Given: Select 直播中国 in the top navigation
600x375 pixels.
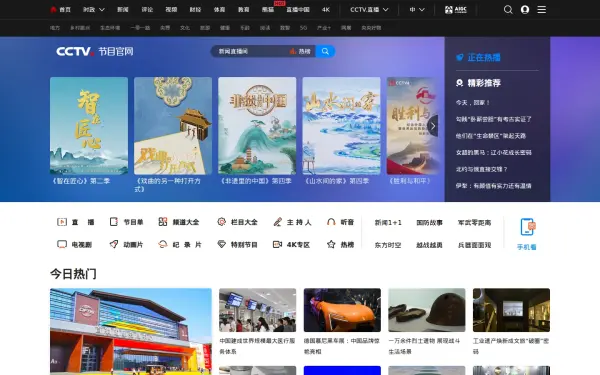Looking at the screenshot, I should pyautogui.click(x=298, y=10).
